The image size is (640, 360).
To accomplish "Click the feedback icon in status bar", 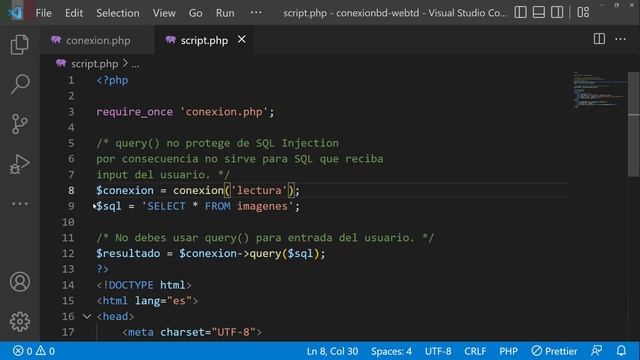I will (596, 351).
